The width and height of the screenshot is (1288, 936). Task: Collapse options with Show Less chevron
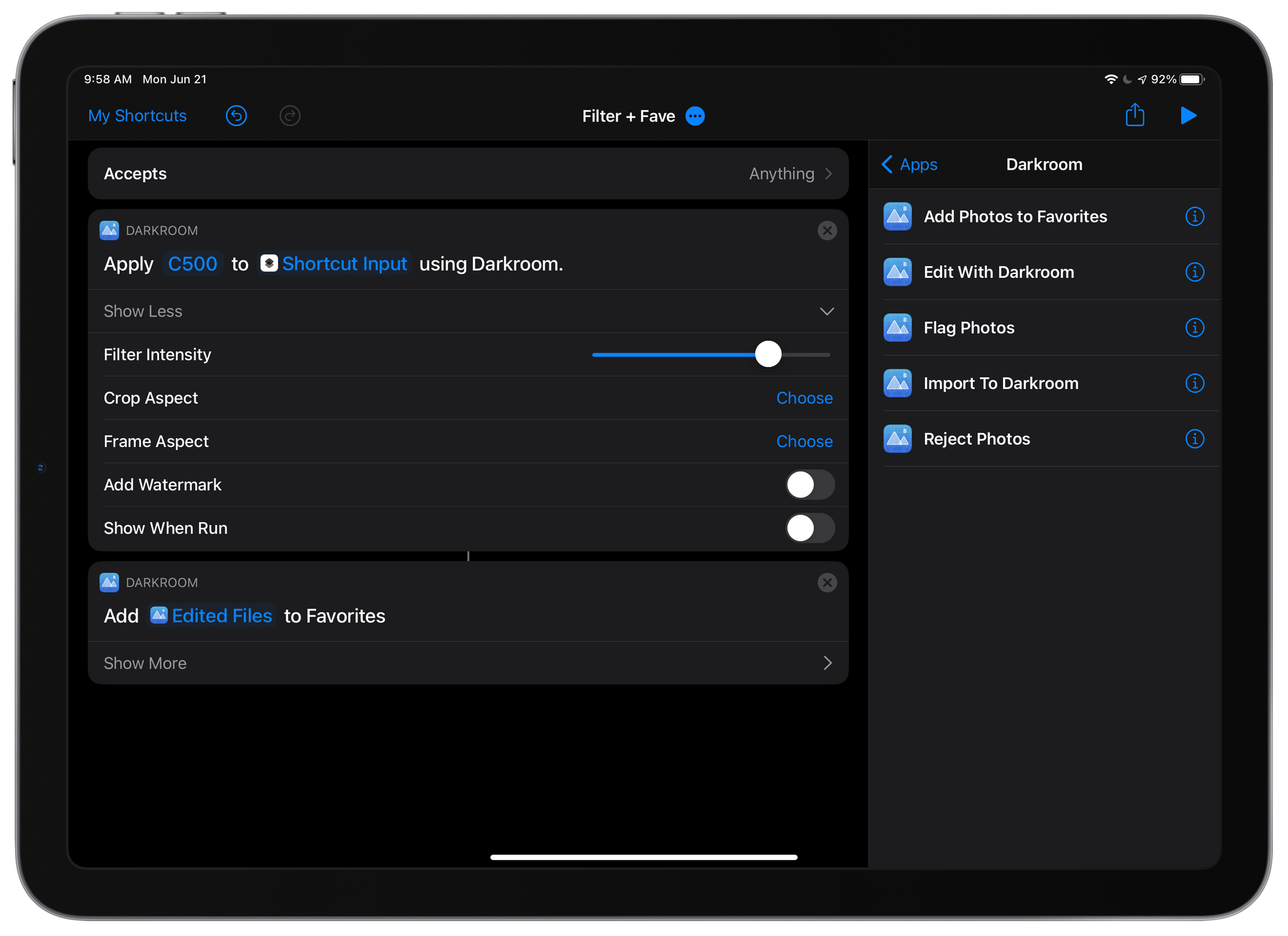click(x=827, y=311)
